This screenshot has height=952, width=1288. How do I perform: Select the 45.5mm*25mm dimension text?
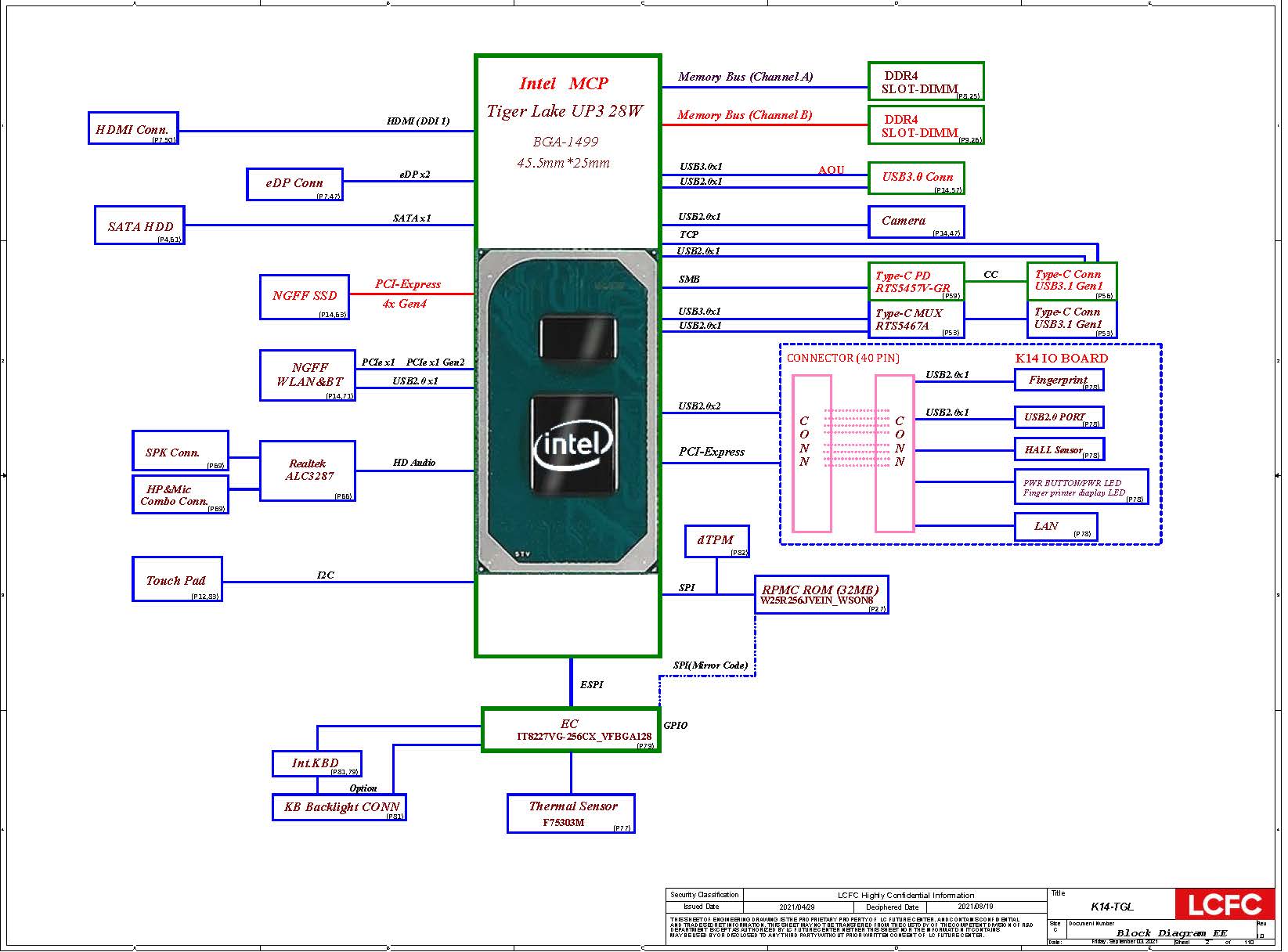click(563, 164)
